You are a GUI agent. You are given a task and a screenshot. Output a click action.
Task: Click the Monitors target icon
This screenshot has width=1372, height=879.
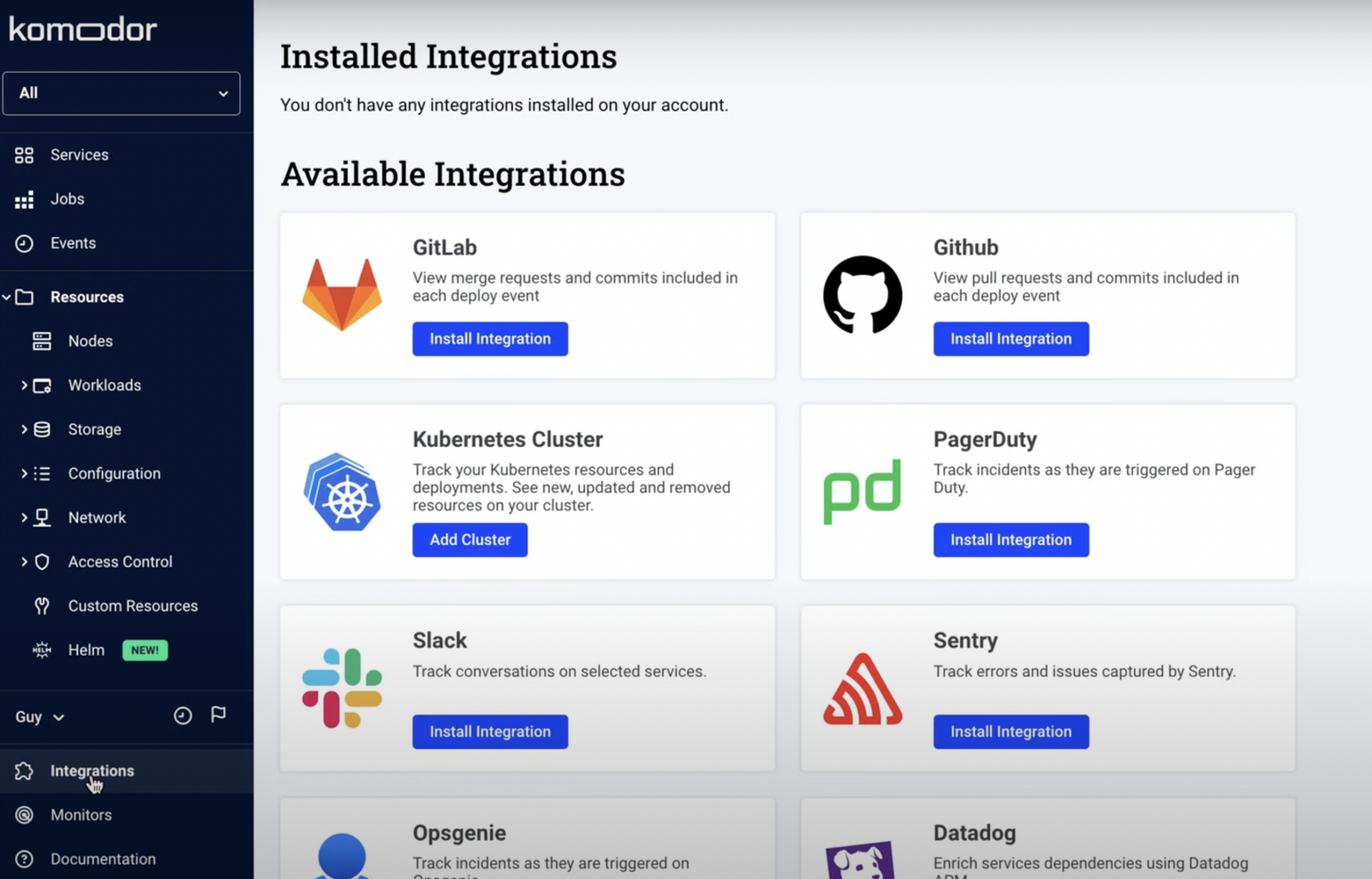pyautogui.click(x=24, y=815)
